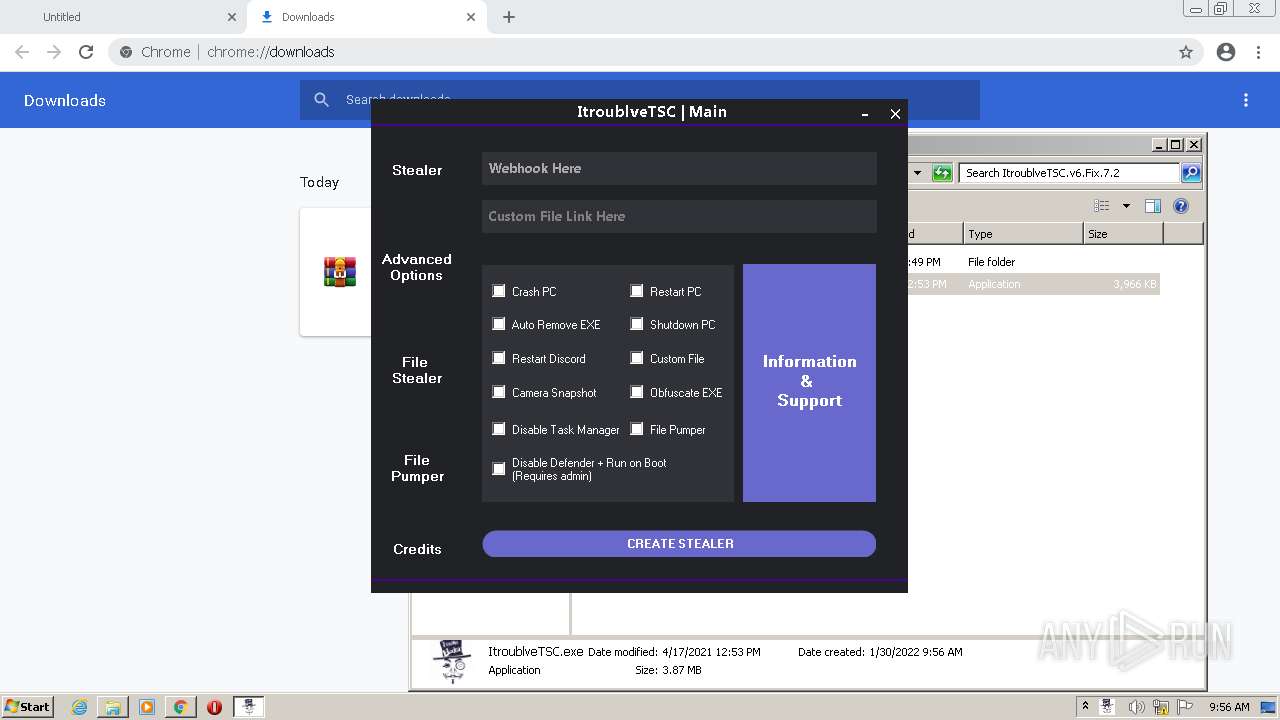Click the WinRAR archive download icon
Screen dimensions: 1280x720
tap(340, 272)
